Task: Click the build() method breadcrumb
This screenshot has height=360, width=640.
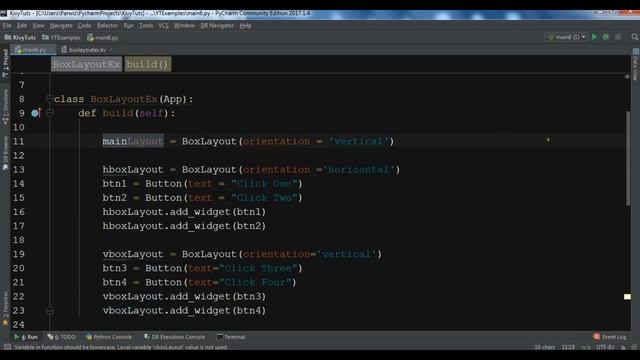Action: tap(147, 64)
